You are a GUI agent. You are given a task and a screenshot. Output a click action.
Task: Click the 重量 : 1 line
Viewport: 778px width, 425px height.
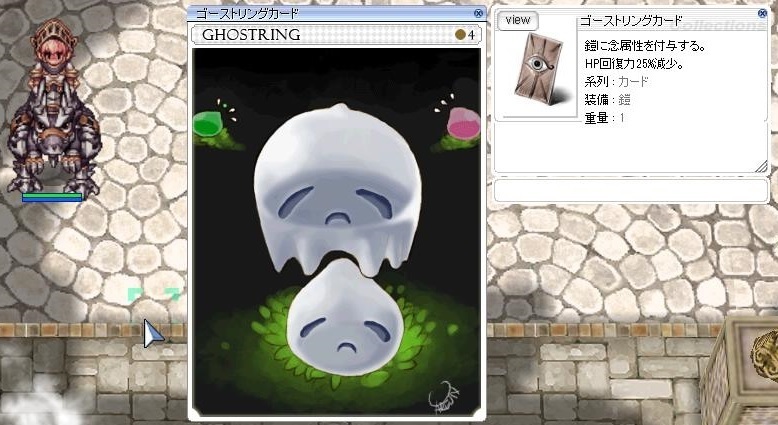[604, 118]
